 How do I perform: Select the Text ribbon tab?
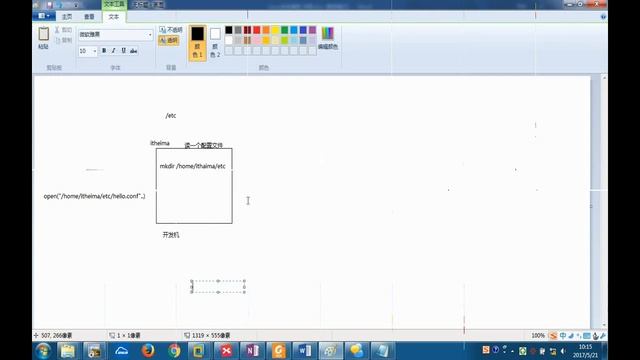pos(113,16)
